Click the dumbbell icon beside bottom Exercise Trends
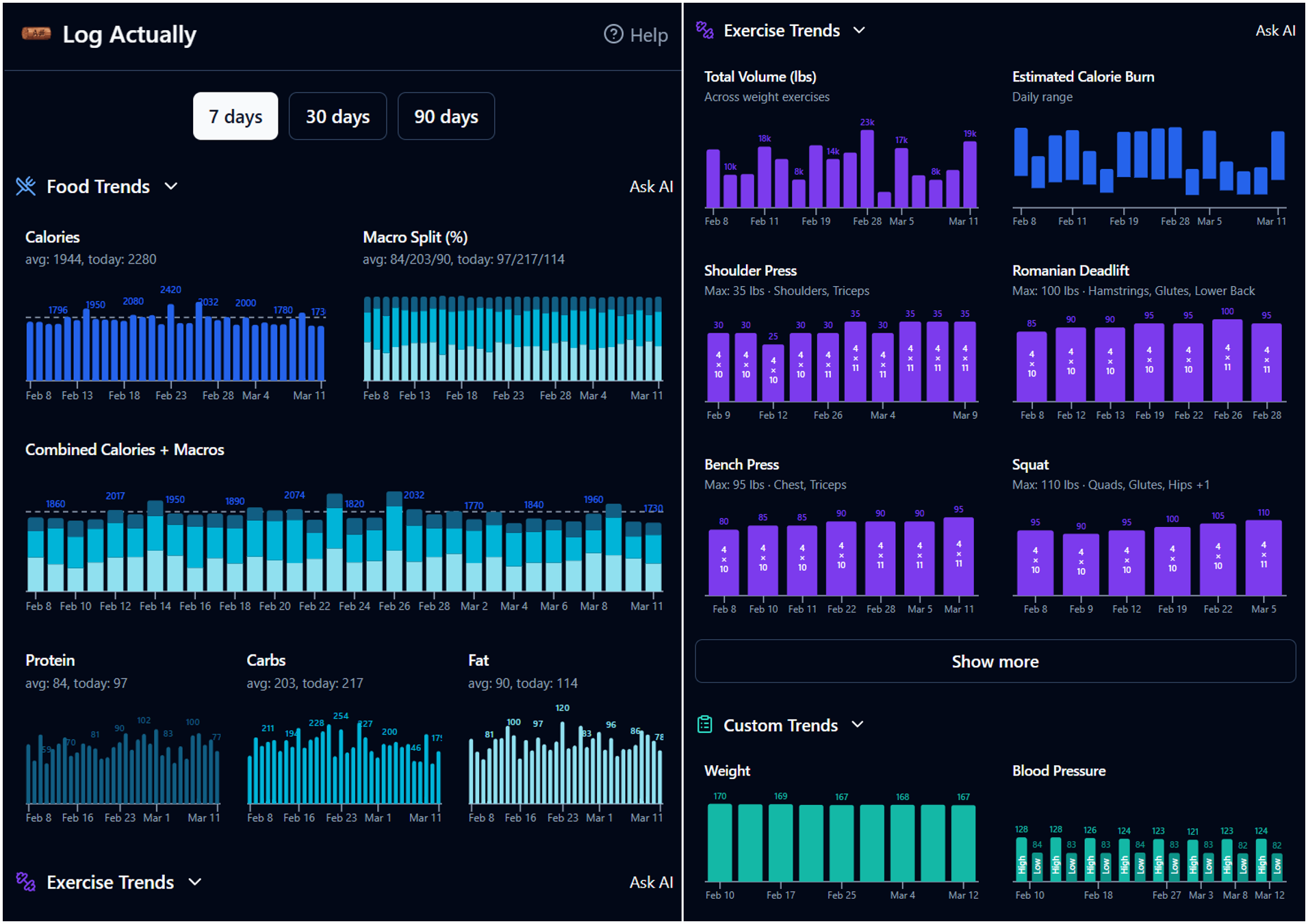The height and width of the screenshot is (924, 1308). point(25,882)
